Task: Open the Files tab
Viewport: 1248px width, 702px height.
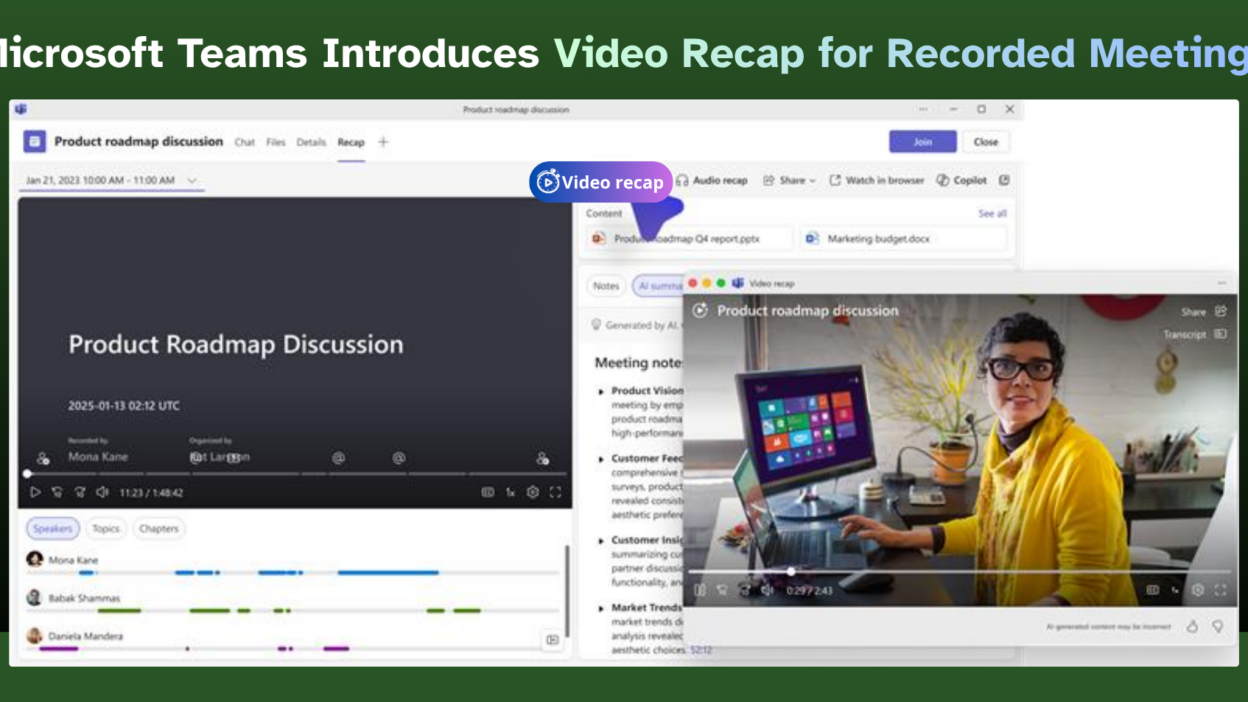Action: click(276, 142)
